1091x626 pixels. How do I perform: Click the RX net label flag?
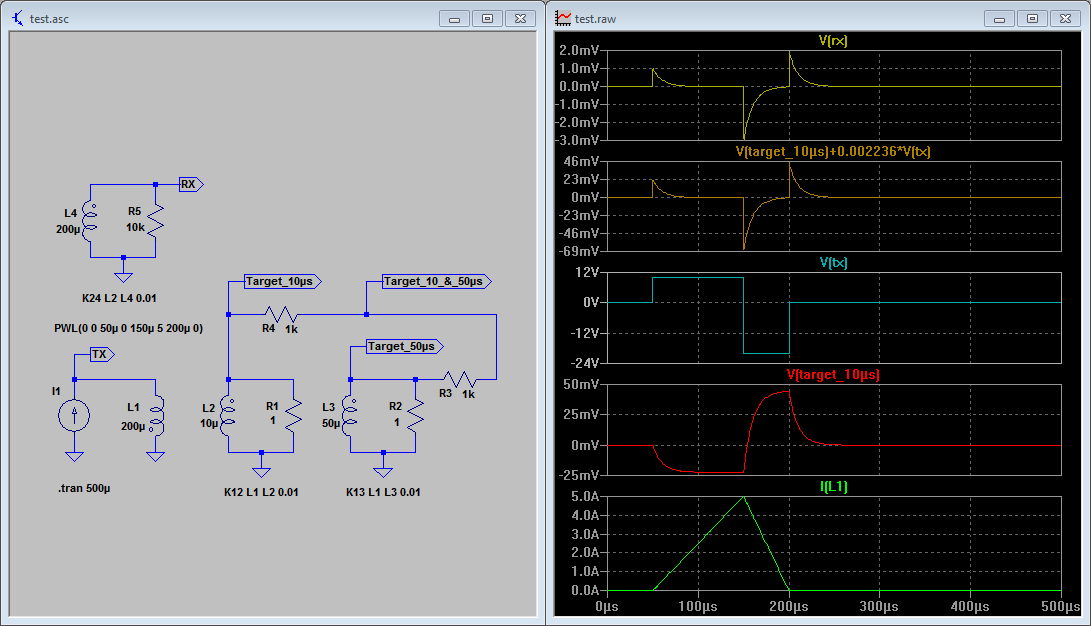tap(190, 184)
